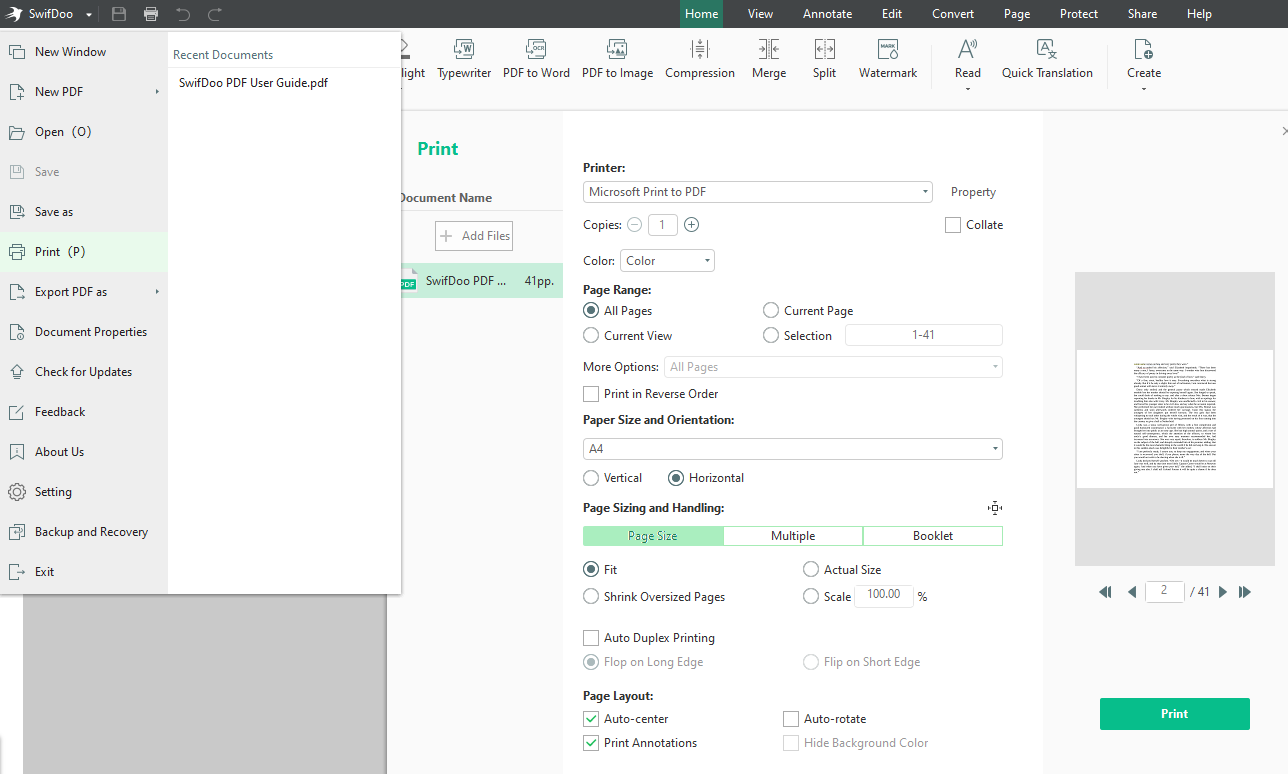1288x774 pixels.
Task: Decrease copies with minus icon
Action: [635, 225]
